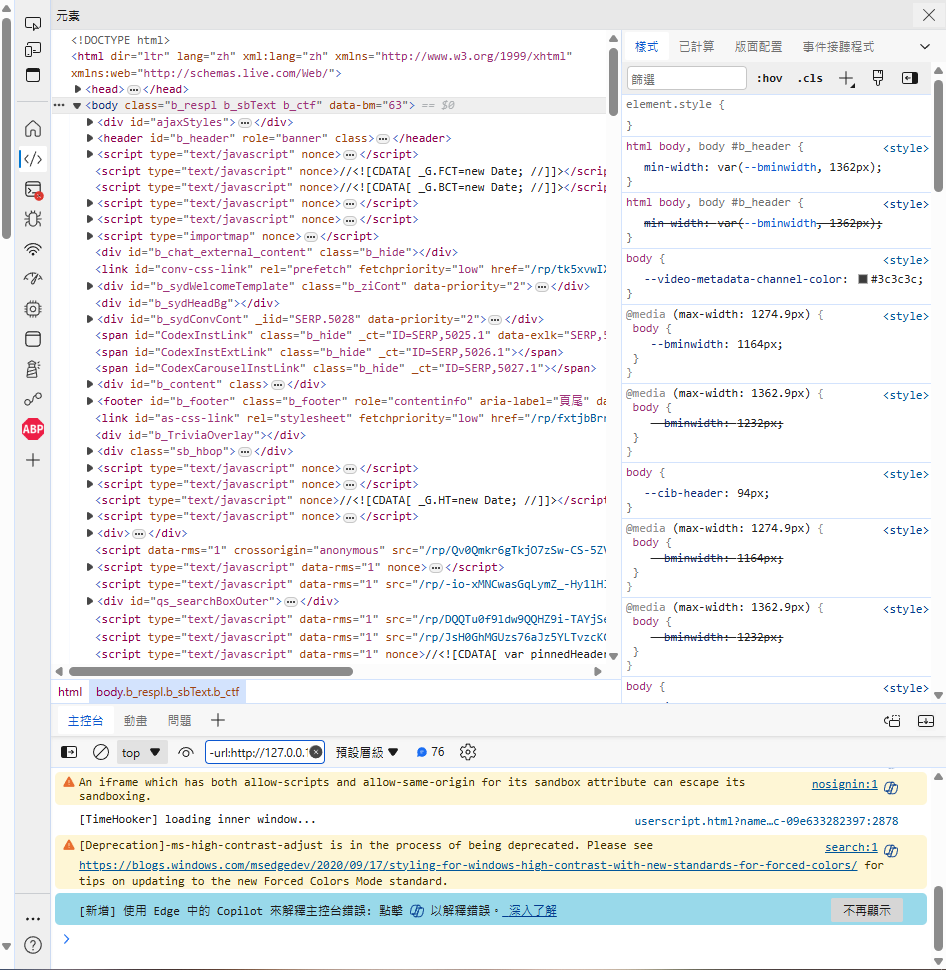The height and width of the screenshot is (970, 946).
Task: Click the ellipsis next to body node
Action: tap(59, 105)
